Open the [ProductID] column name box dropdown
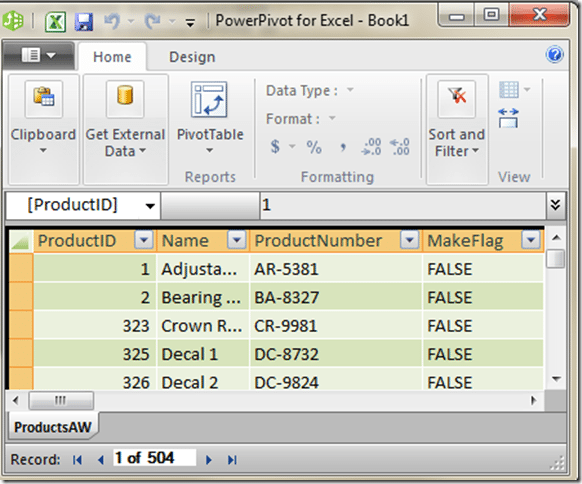 150,206
